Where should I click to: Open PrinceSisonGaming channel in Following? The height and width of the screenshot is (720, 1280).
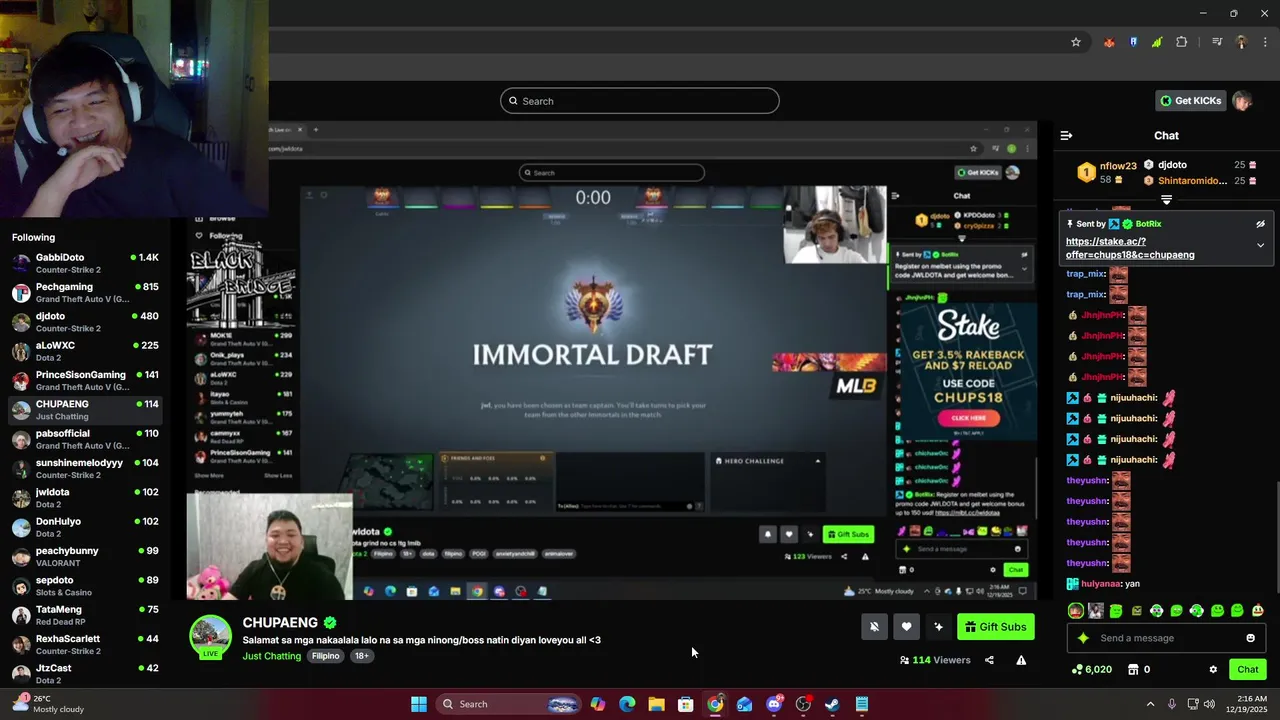[x=86, y=380]
